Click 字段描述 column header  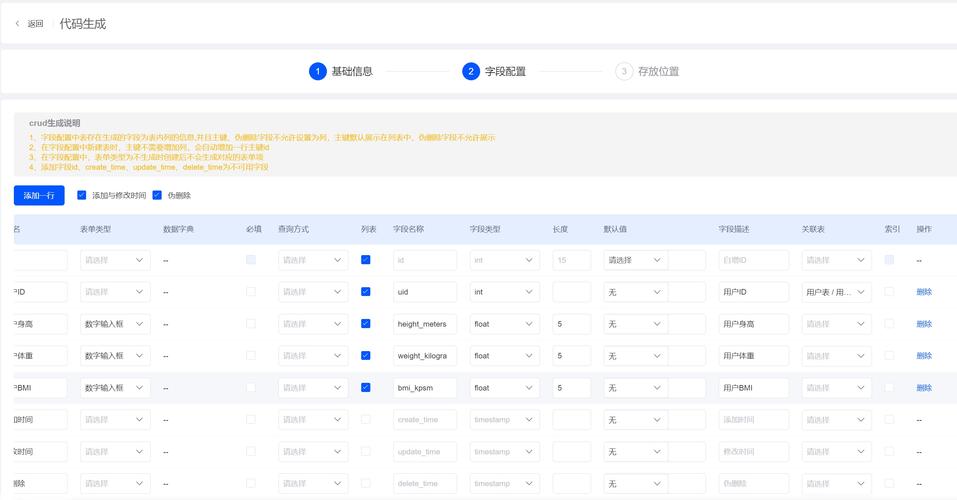click(734, 229)
